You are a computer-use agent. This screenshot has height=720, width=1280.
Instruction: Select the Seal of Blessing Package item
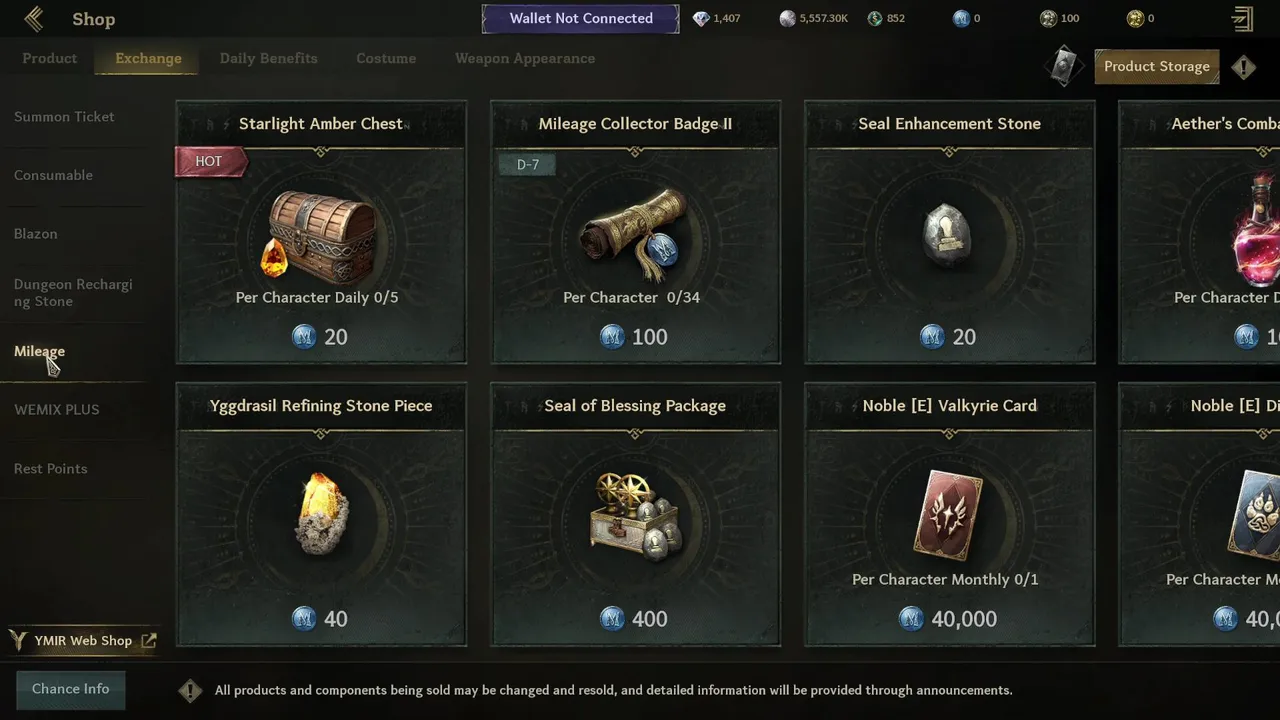pyautogui.click(x=635, y=514)
